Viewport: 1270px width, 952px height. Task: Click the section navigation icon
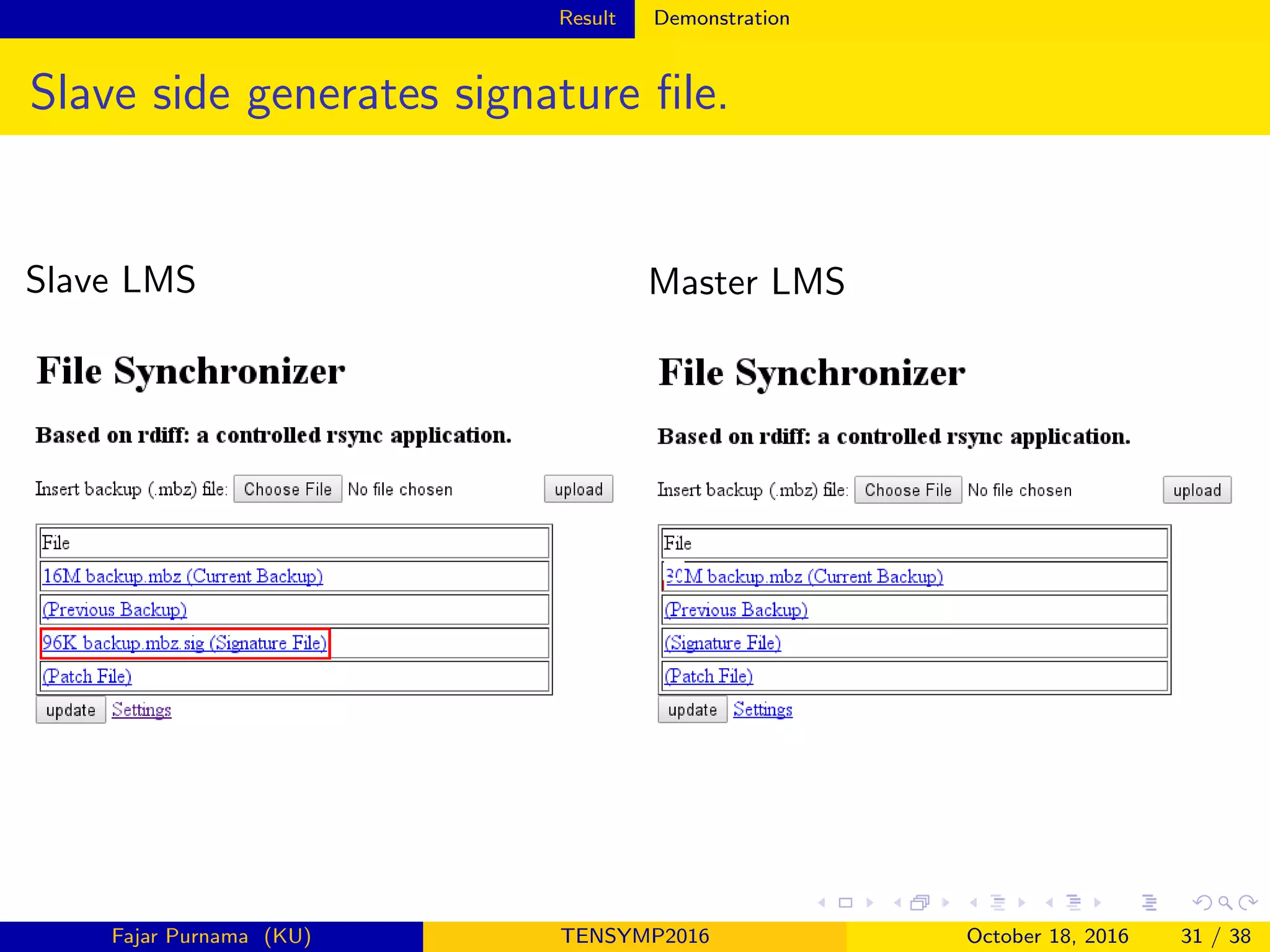point(1073,902)
